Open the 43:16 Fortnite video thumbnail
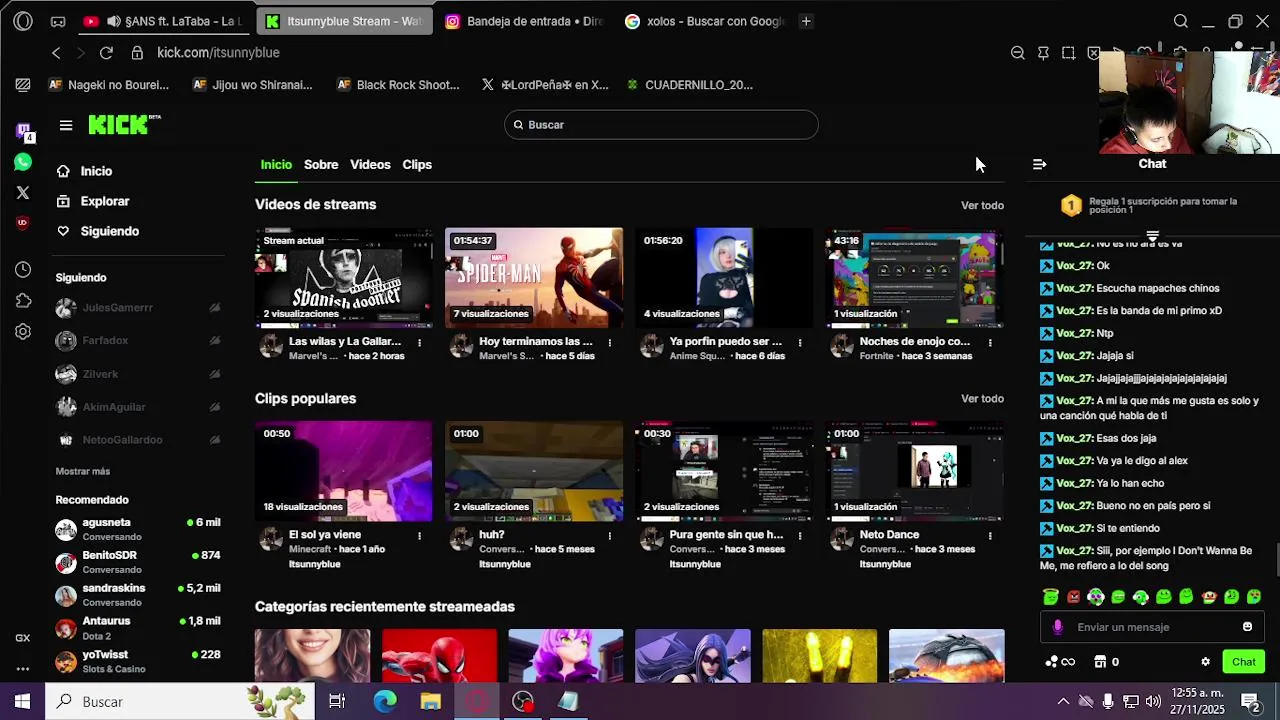Viewport: 1280px width, 720px height. pos(915,278)
